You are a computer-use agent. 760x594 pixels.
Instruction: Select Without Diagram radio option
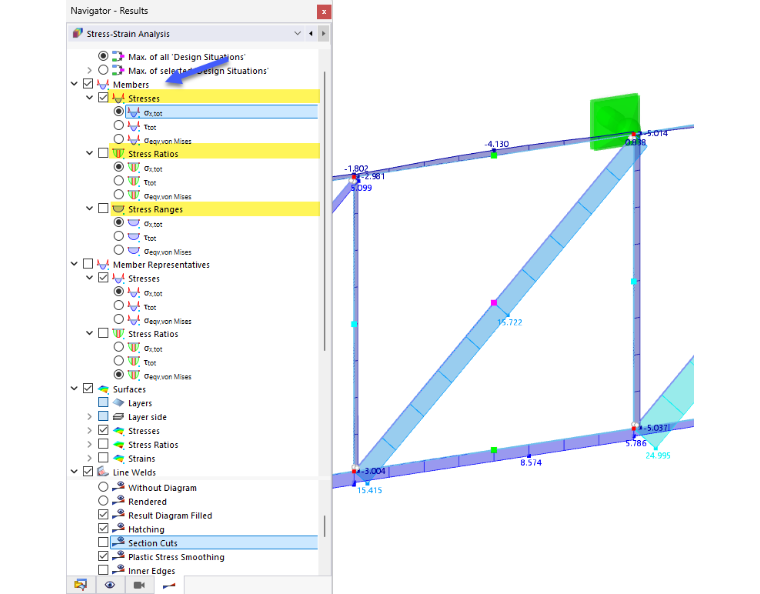point(103,487)
